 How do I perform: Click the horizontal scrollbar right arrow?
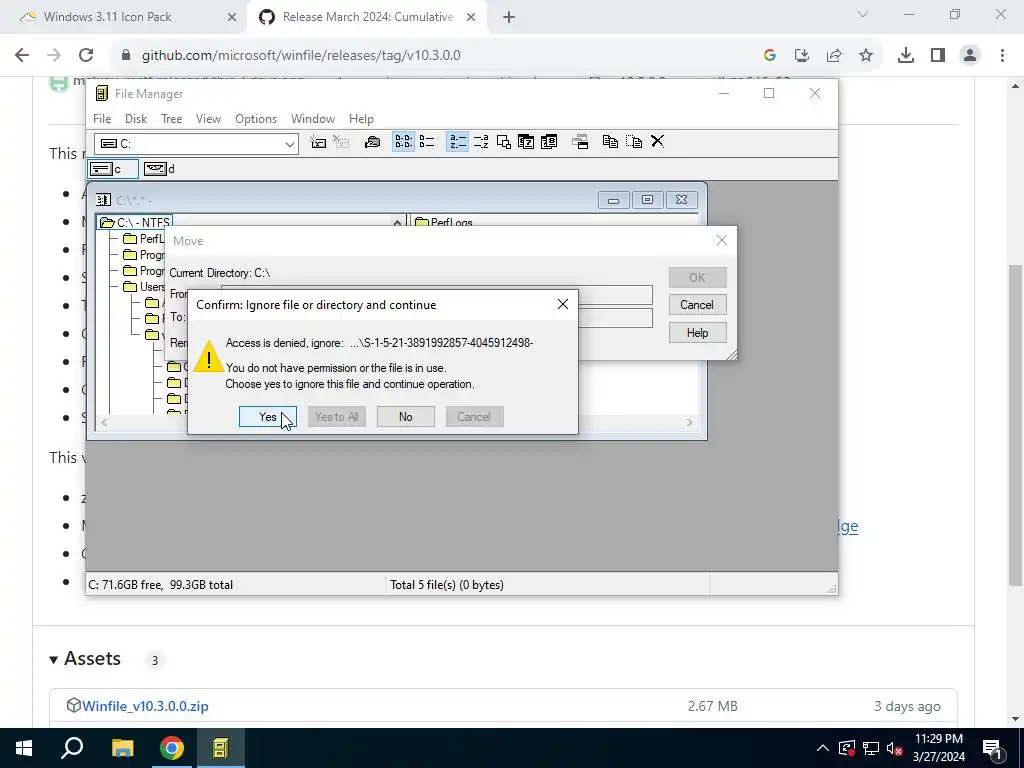(x=689, y=423)
